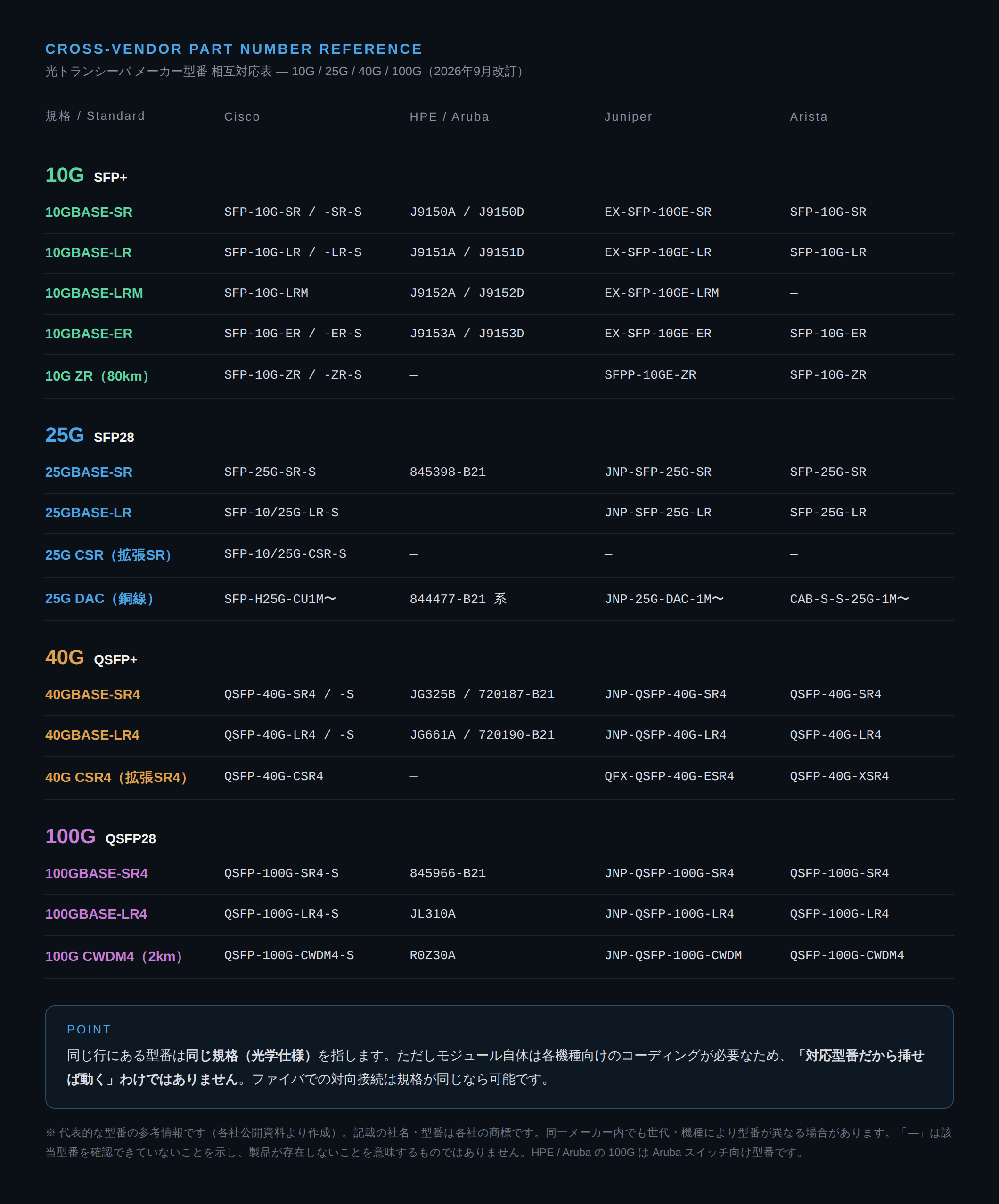The image size is (999, 1204).
Task: Click Juniper part JNP-QSFP-40G-LR4
Action: (665, 735)
